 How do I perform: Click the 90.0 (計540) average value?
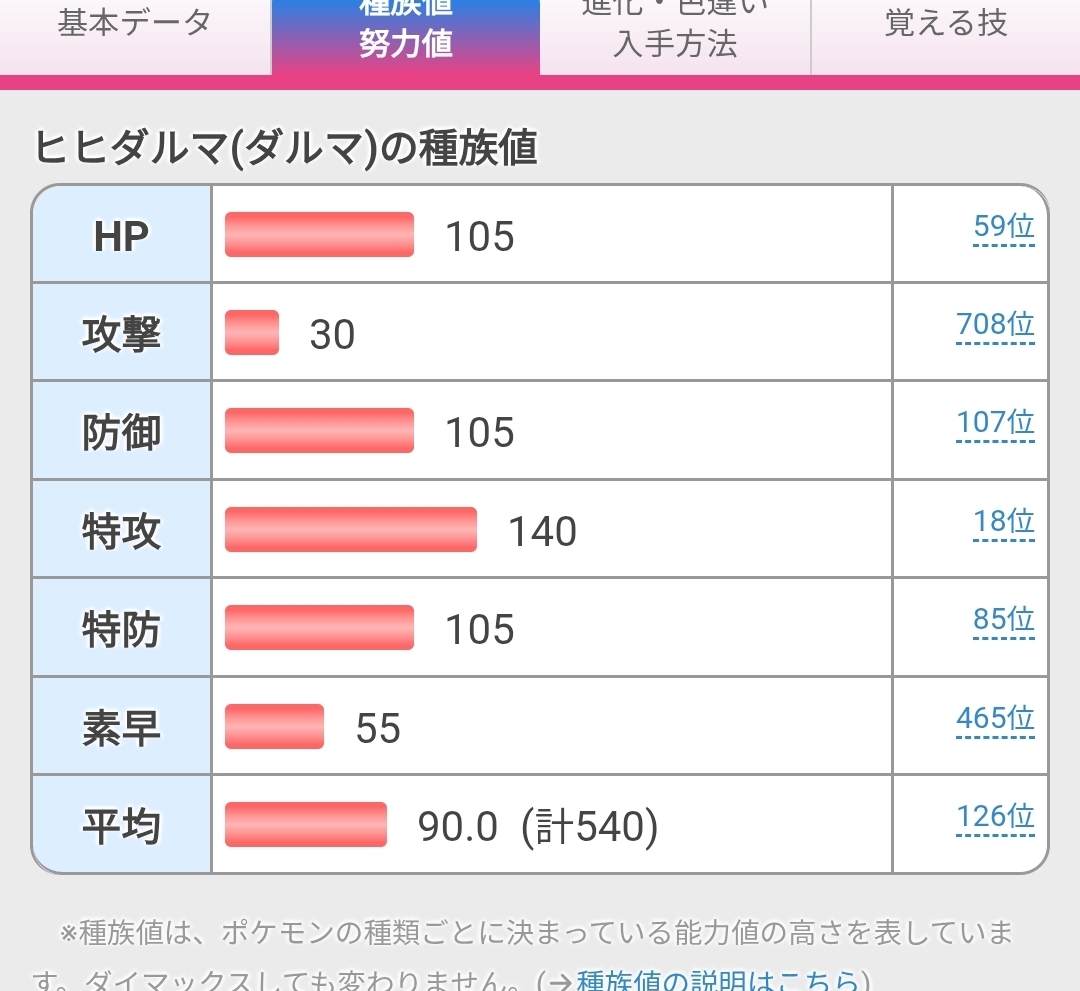tap(538, 828)
